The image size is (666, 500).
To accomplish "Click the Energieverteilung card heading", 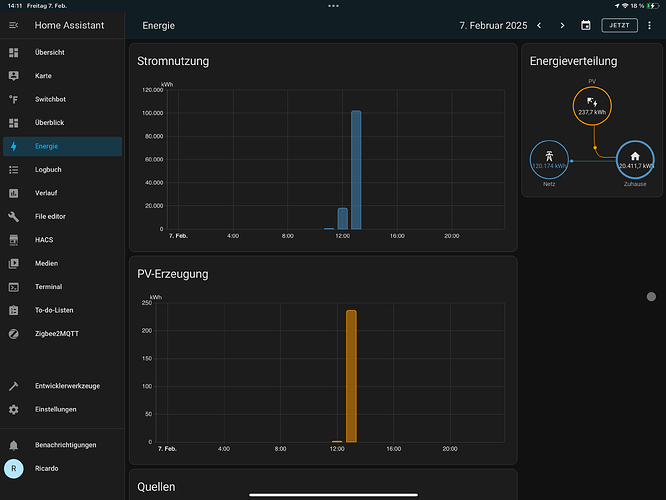I will point(573,61).
